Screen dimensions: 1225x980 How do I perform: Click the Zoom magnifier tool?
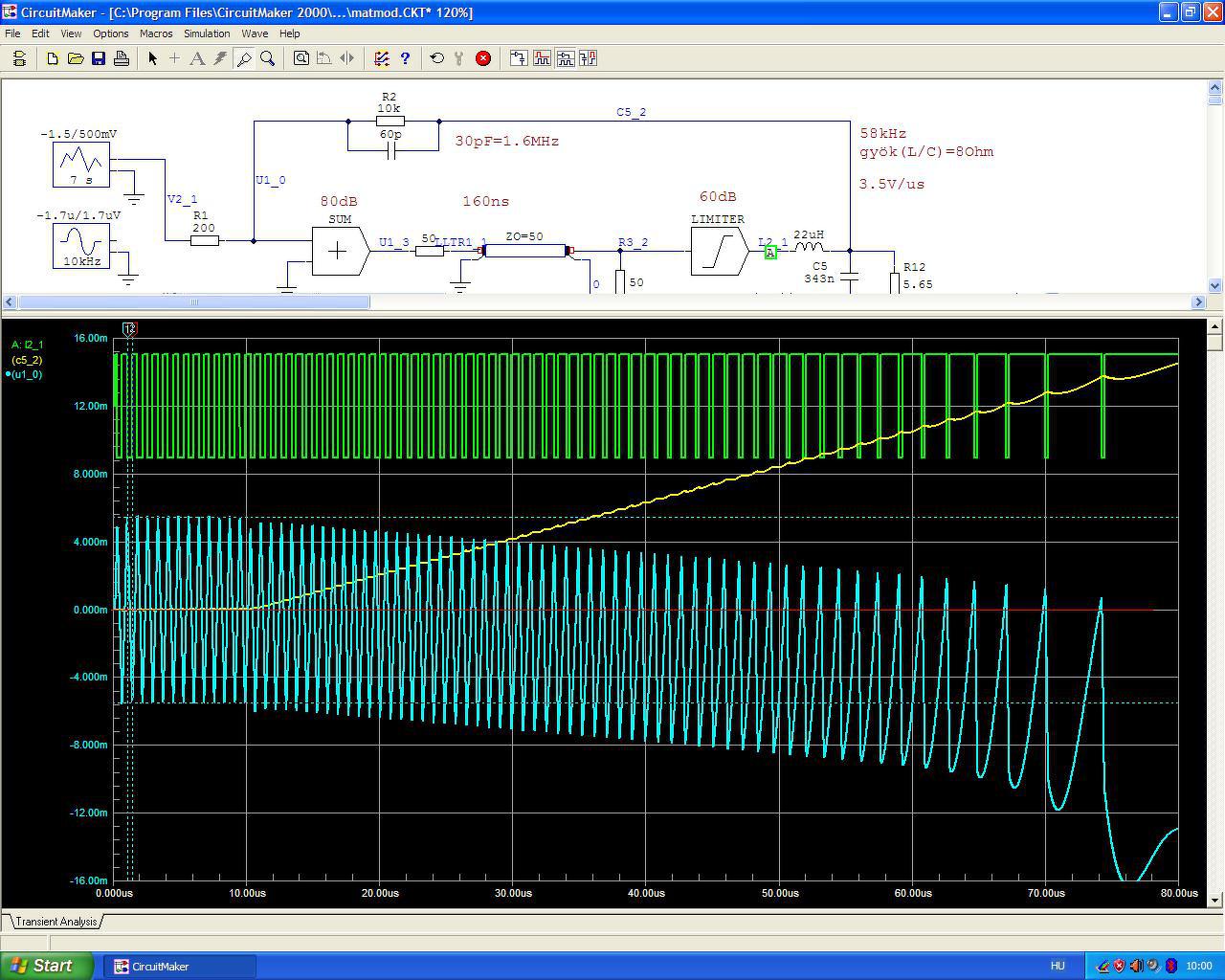pos(268,58)
